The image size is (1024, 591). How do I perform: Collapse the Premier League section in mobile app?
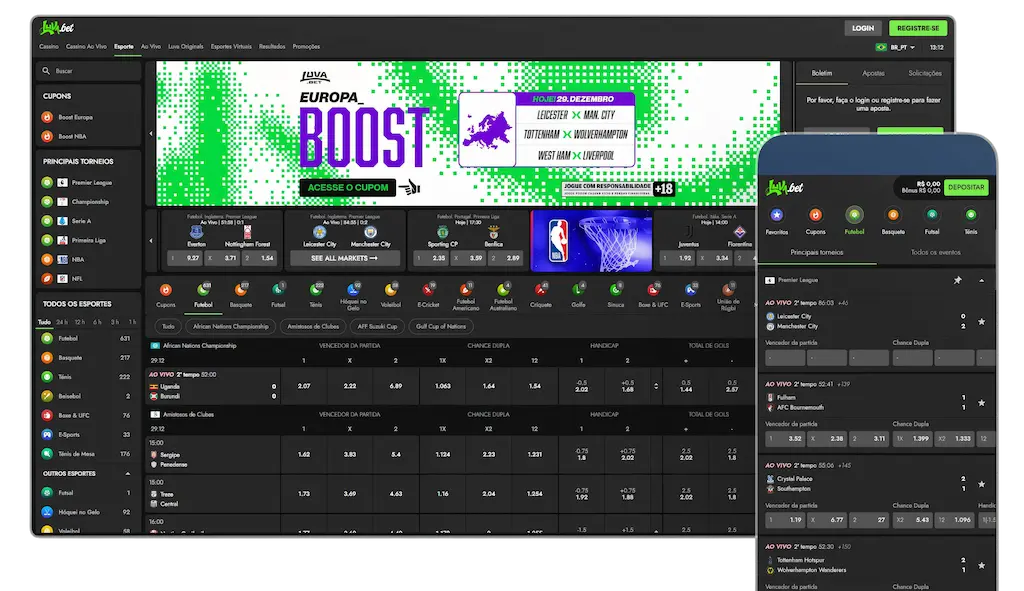pyautogui.click(x=981, y=280)
